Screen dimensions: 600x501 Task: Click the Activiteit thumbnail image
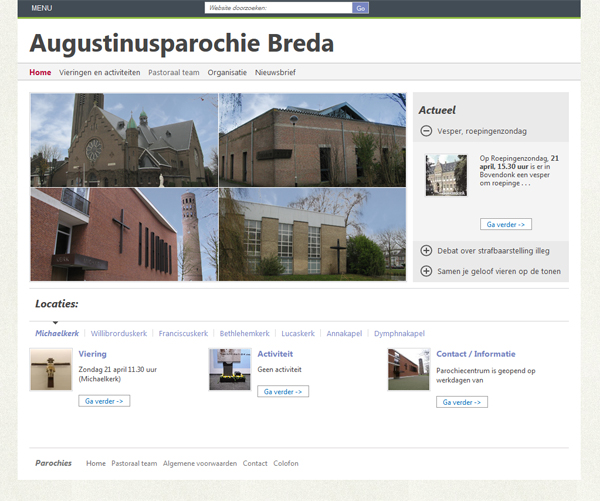(x=230, y=369)
